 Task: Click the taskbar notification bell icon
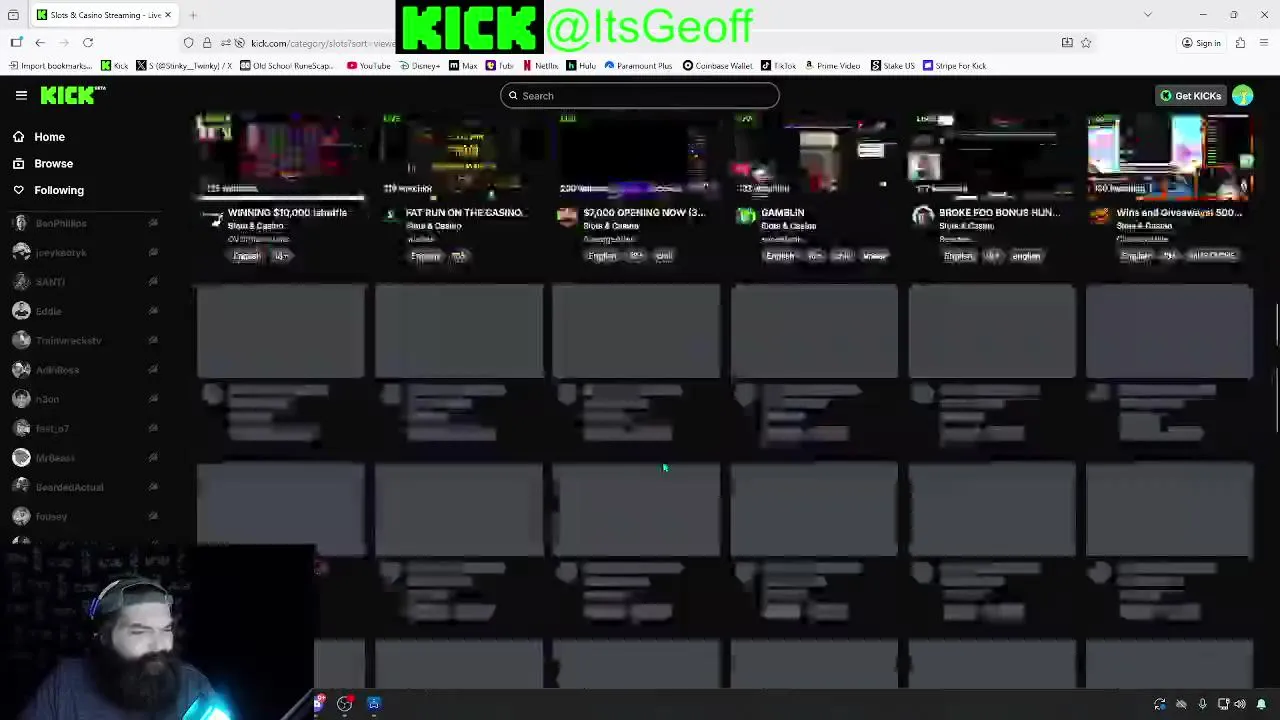click(1261, 705)
